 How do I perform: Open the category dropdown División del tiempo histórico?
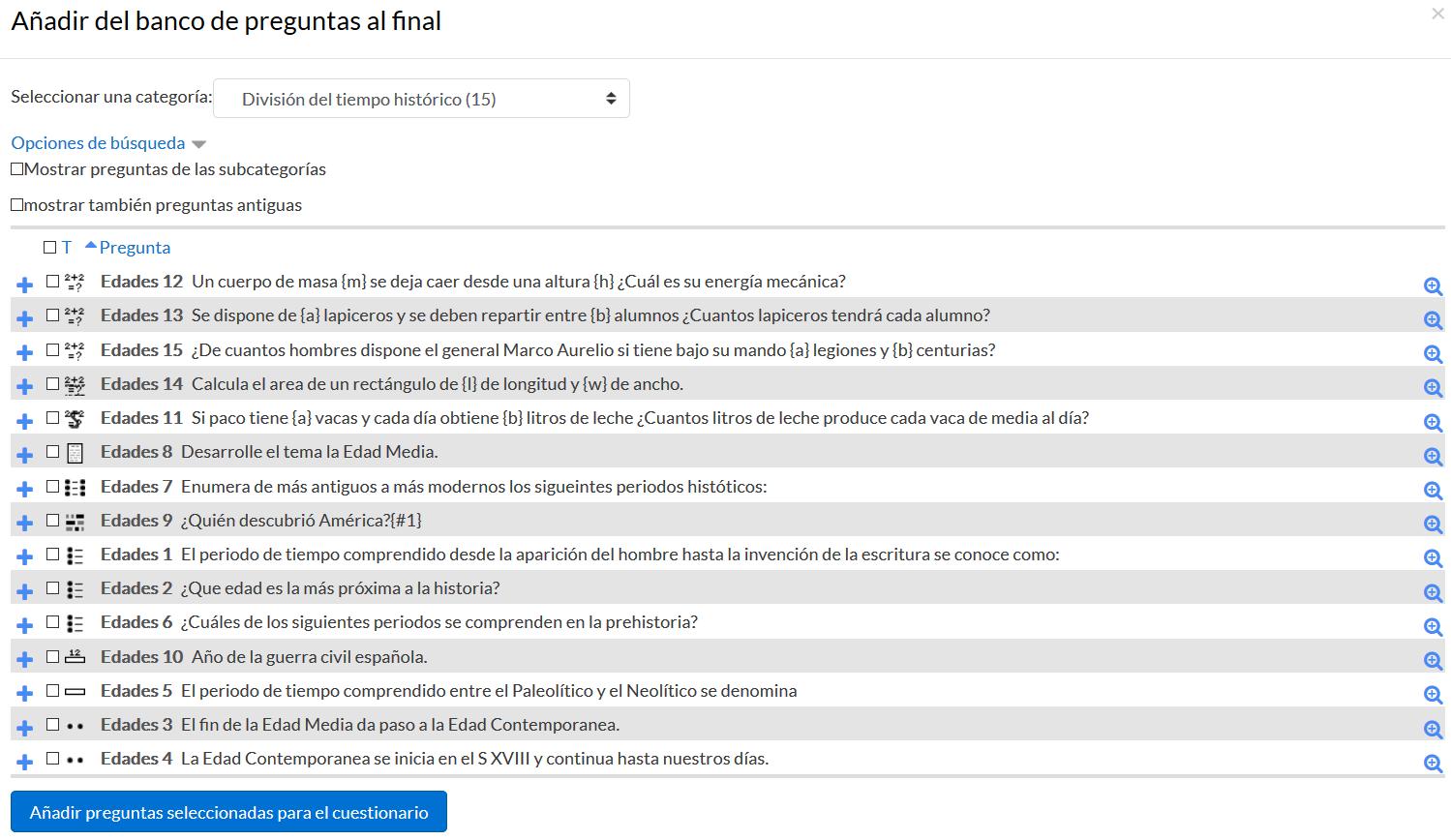pos(421,99)
